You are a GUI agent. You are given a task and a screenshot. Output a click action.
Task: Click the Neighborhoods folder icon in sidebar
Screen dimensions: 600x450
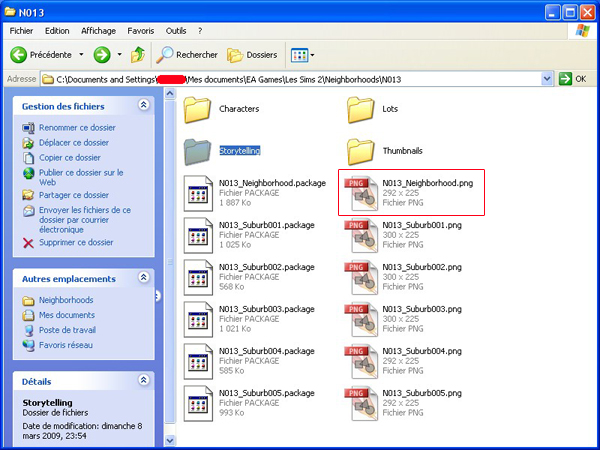coord(28,301)
